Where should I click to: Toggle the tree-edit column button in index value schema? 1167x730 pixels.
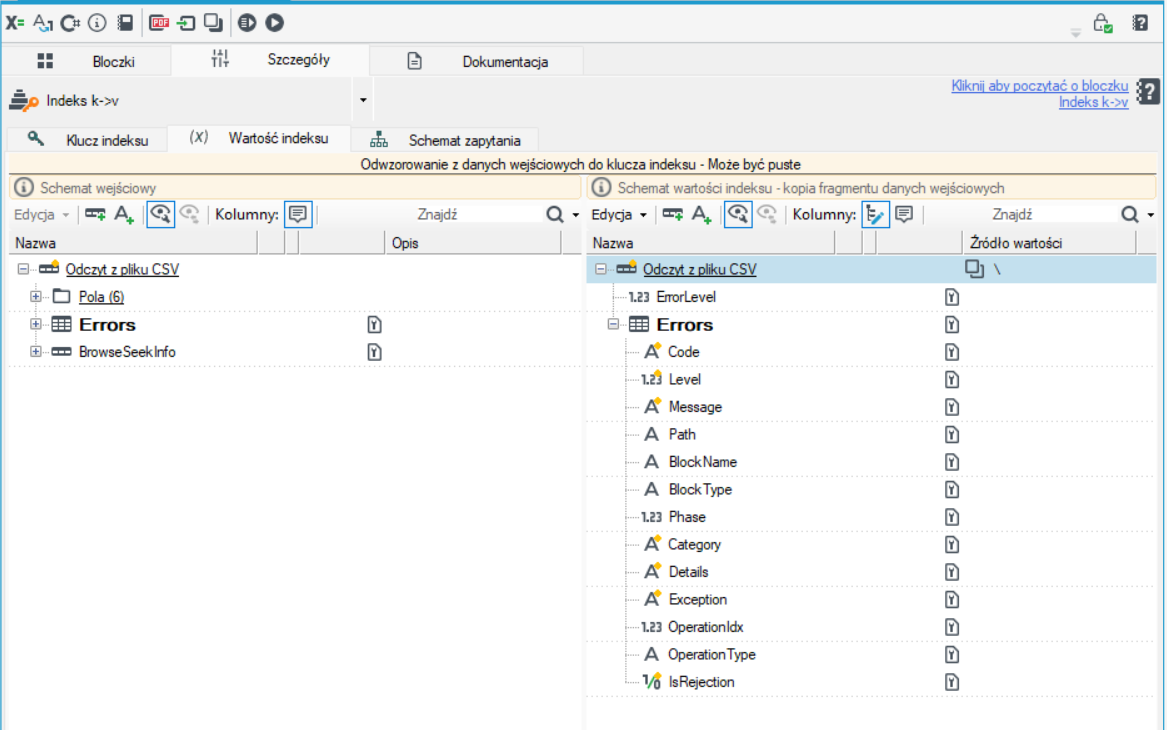[x=875, y=214]
